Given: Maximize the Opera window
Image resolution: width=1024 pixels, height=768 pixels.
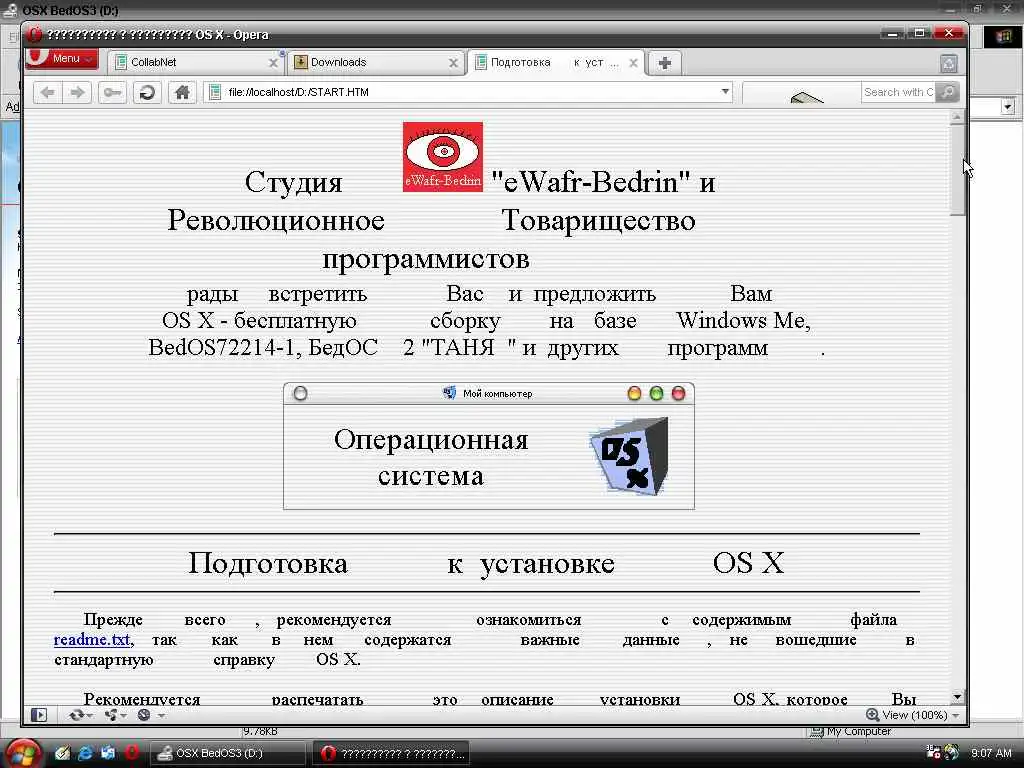Looking at the screenshot, I should (920, 33).
